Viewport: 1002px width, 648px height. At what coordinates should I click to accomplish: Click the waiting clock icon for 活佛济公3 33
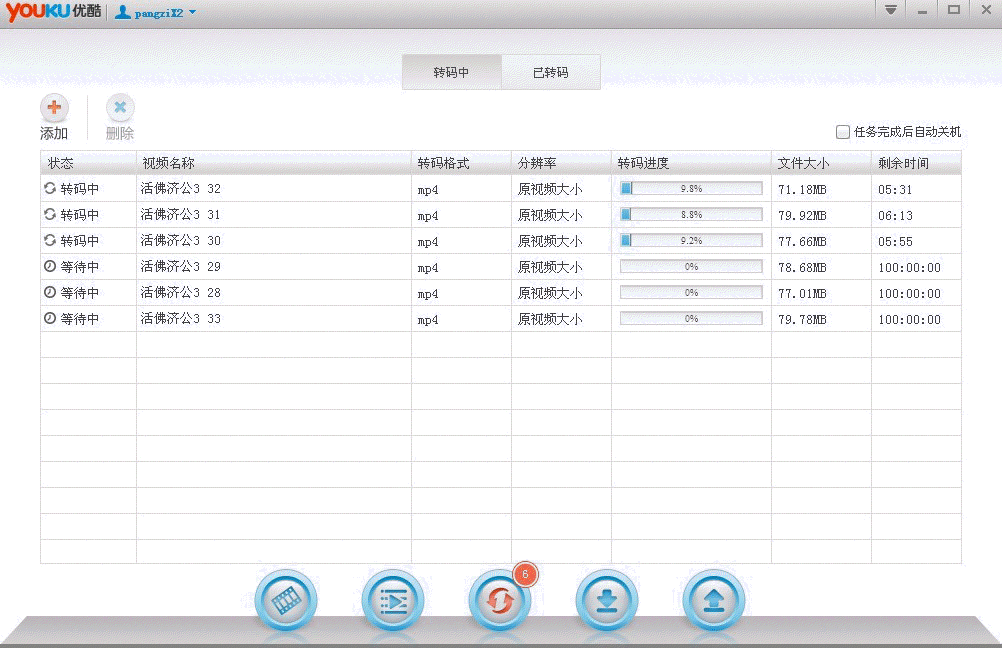tap(50, 318)
